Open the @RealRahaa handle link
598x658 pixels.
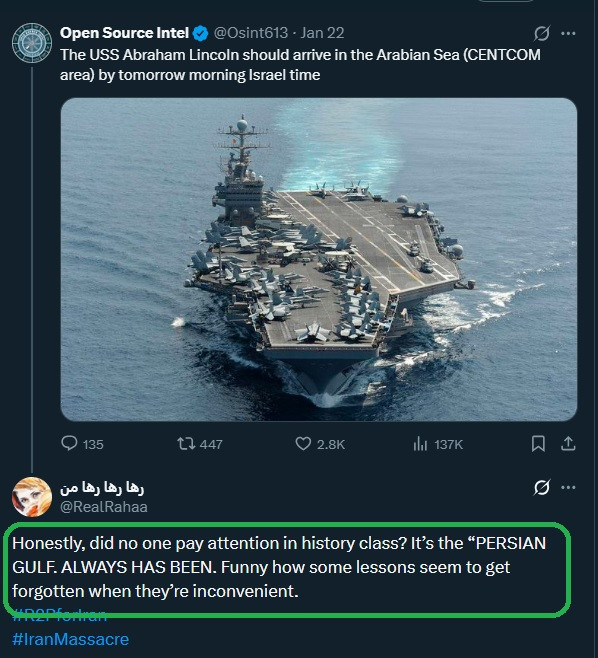[x=104, y=507]
